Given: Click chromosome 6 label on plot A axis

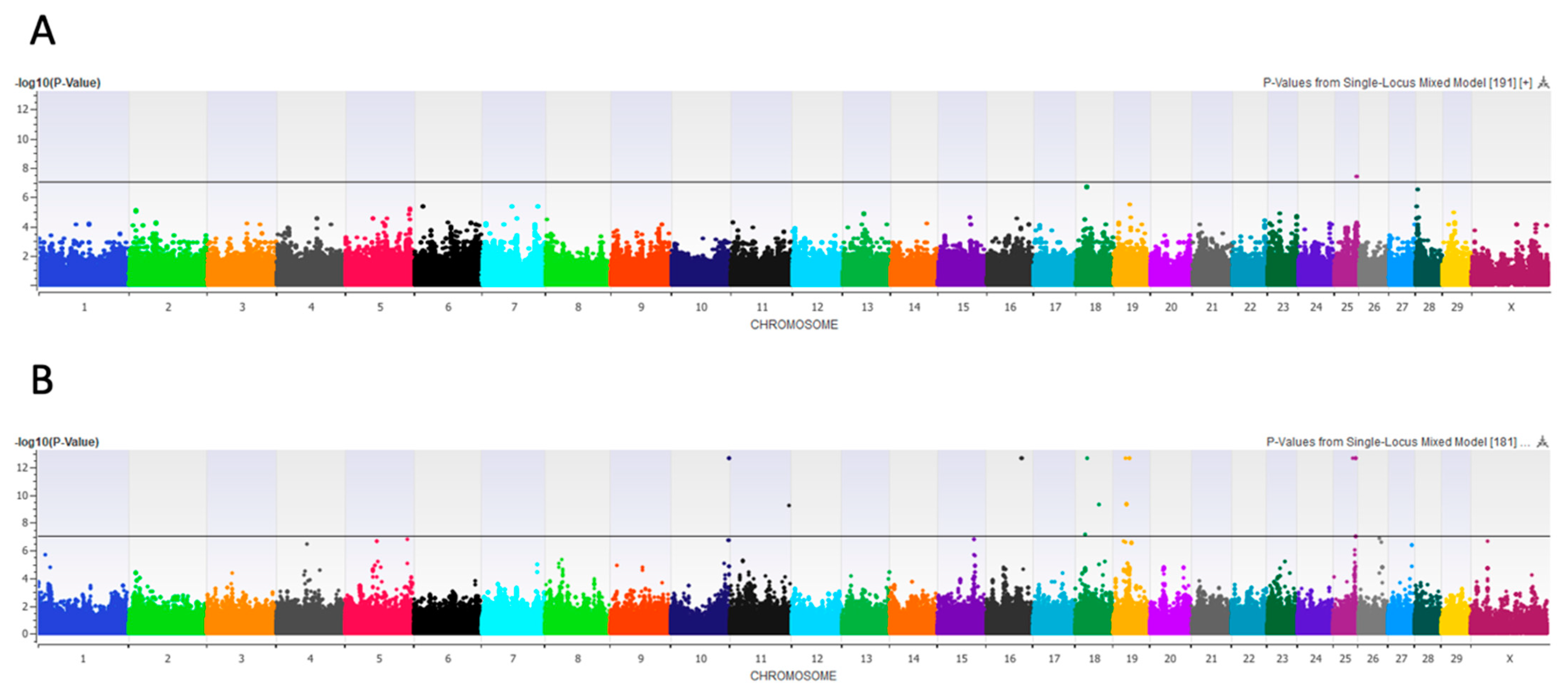Looking at the screenshot, I should [x=448, y=308].
